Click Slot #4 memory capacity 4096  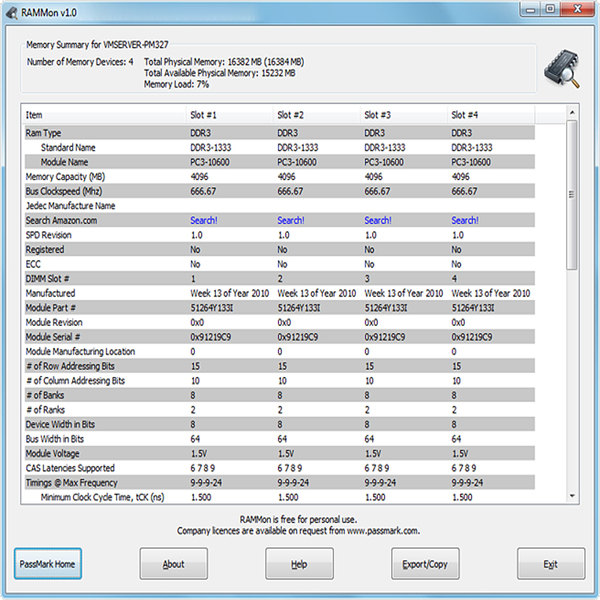pos(461,177)
